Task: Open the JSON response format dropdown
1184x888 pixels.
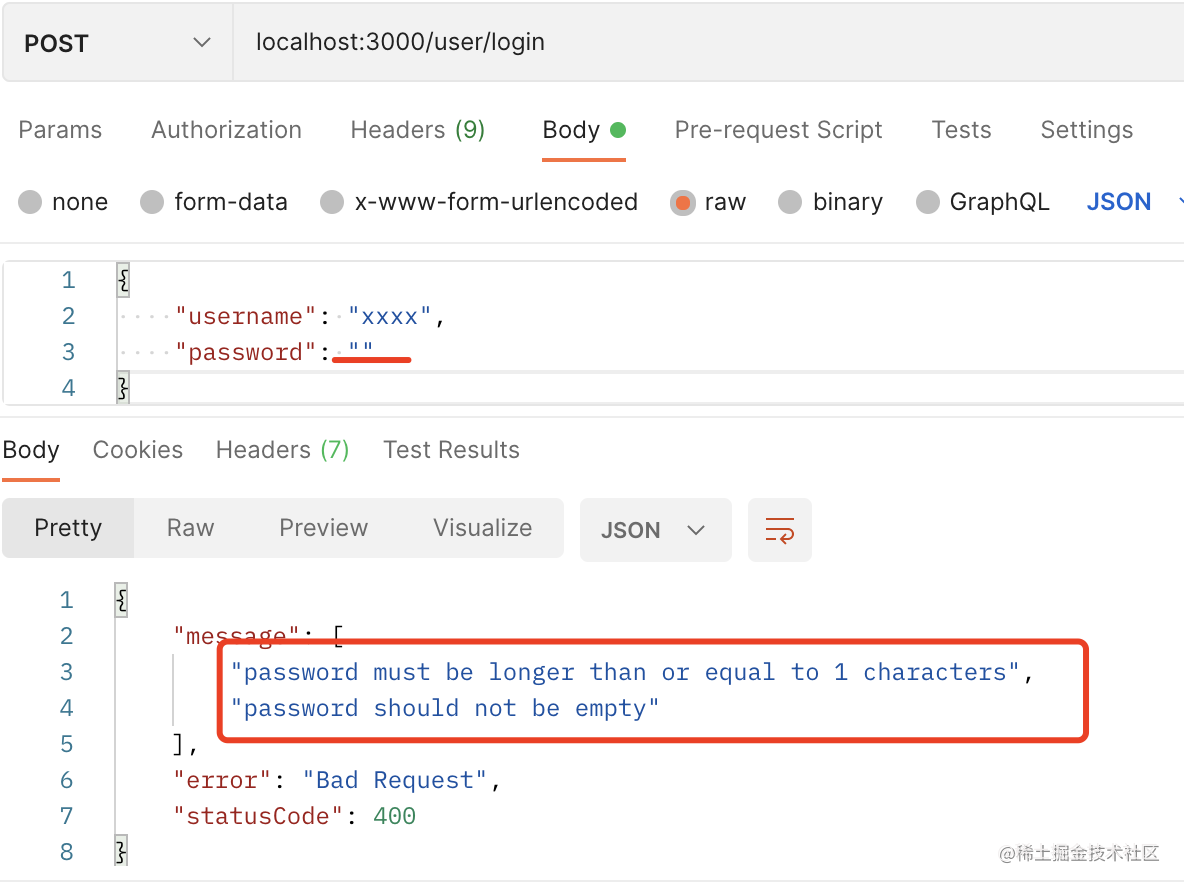Action: 655,530
